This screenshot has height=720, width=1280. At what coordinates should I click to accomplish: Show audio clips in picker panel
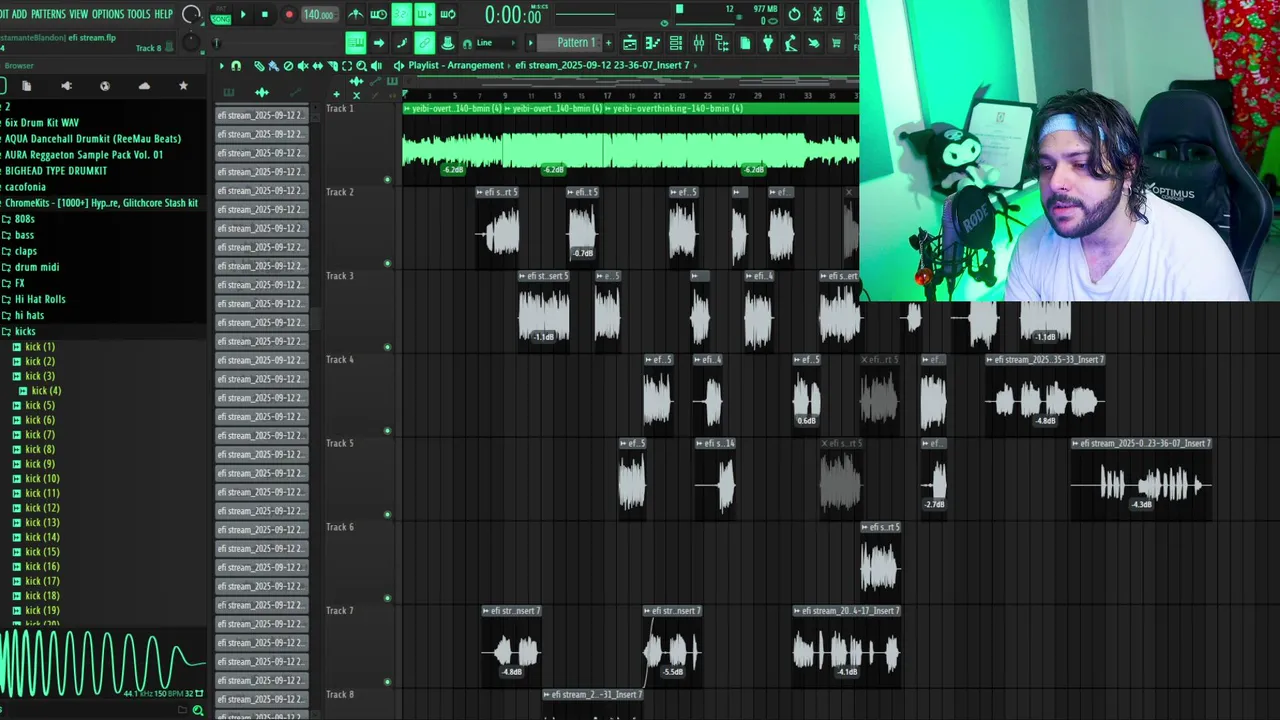tap(262, 92)
